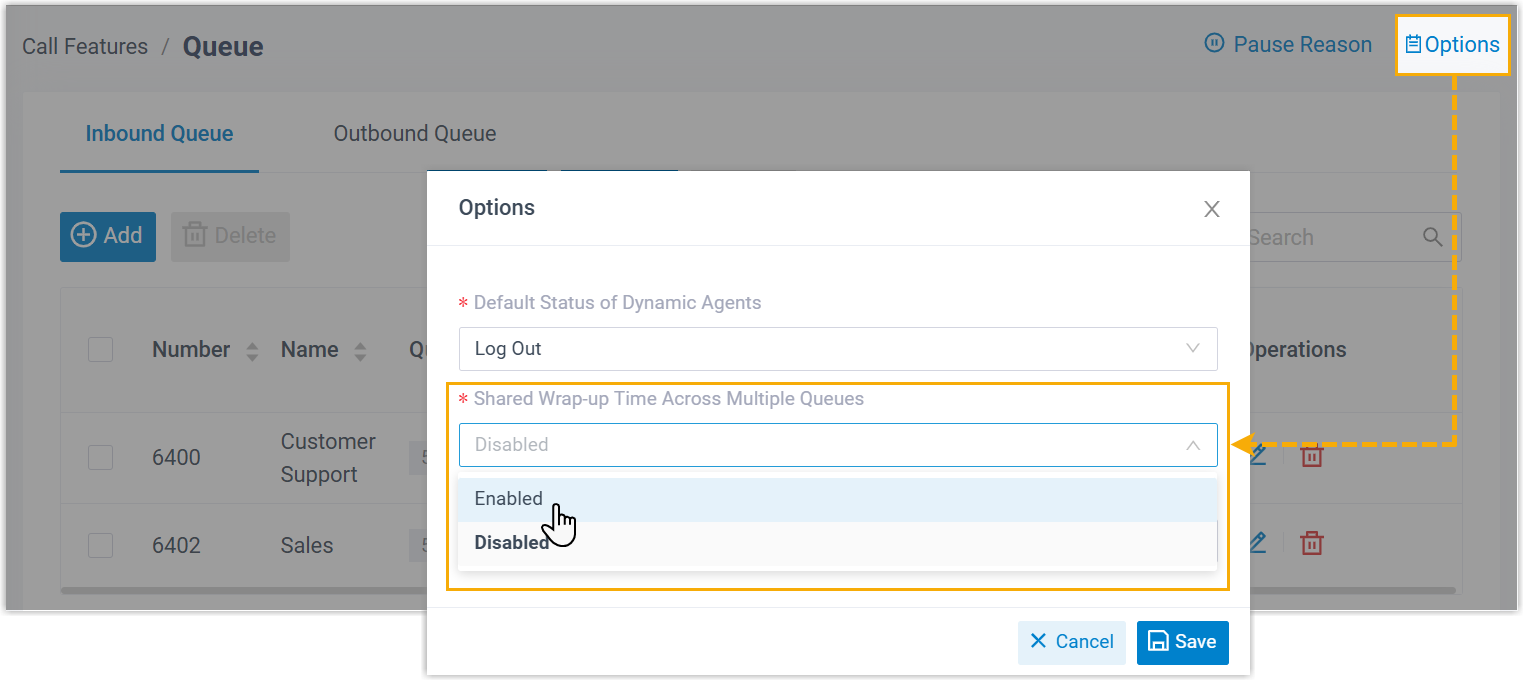The width and height of the screenshot is (1524, 681).
Task: Click the delete trash icon for queue 6400
Action: [x=1311, y=456]
